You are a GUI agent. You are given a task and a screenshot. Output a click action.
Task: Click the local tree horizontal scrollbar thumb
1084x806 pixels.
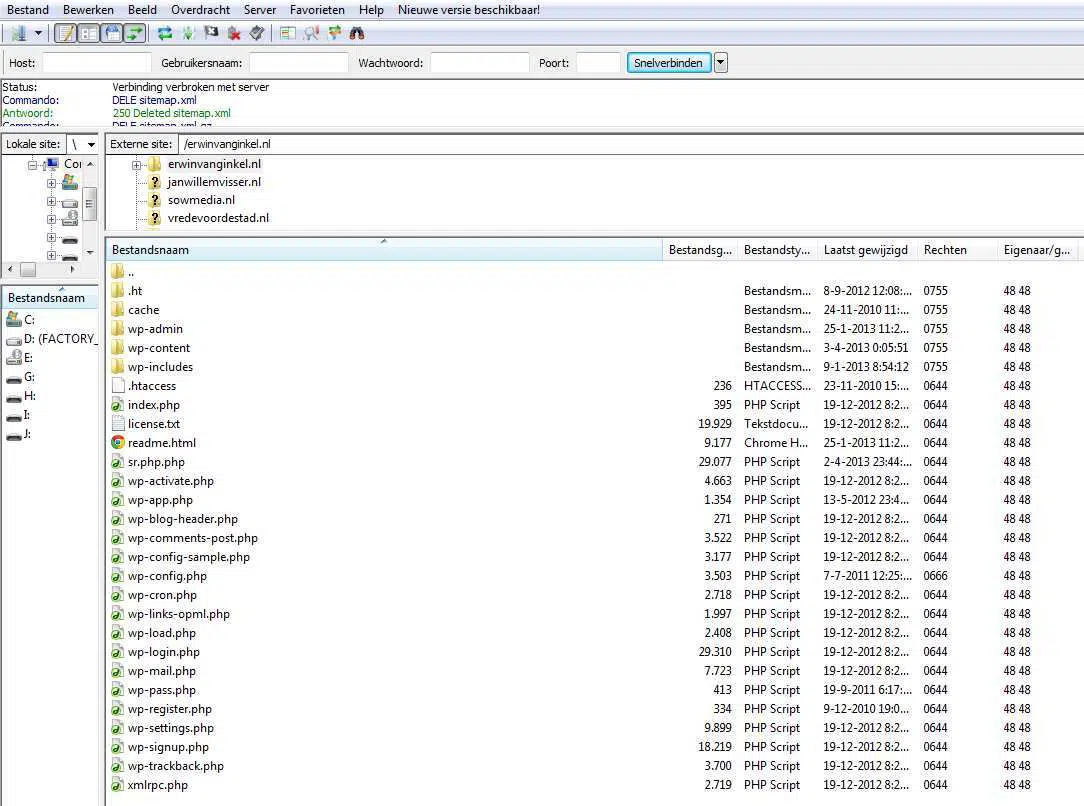(x=28, y=270)
